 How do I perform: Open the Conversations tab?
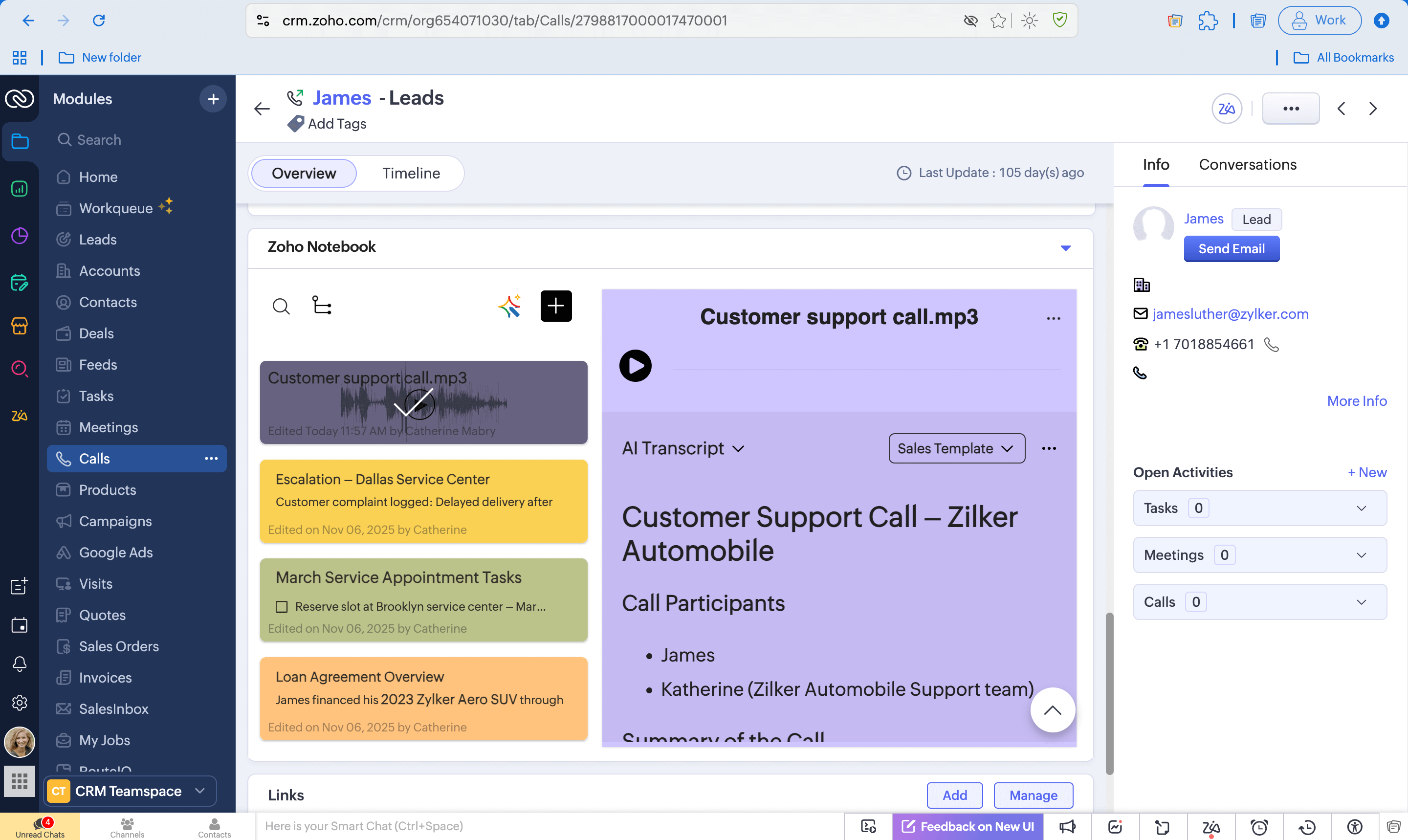1247,164
